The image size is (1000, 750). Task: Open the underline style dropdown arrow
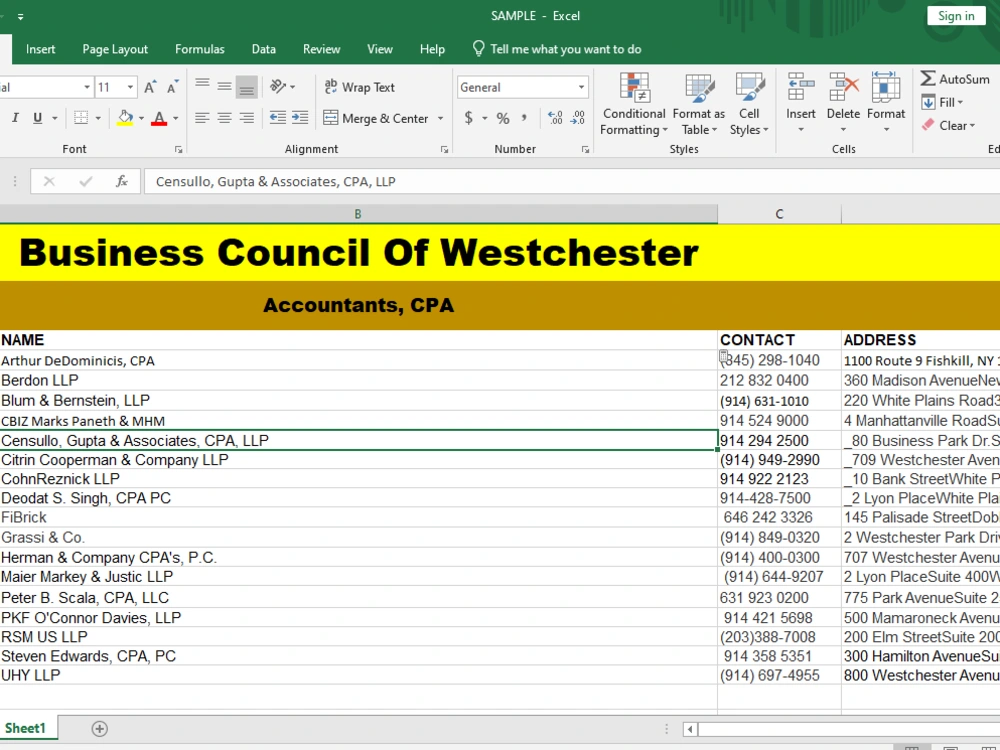[x=55, y=118]
